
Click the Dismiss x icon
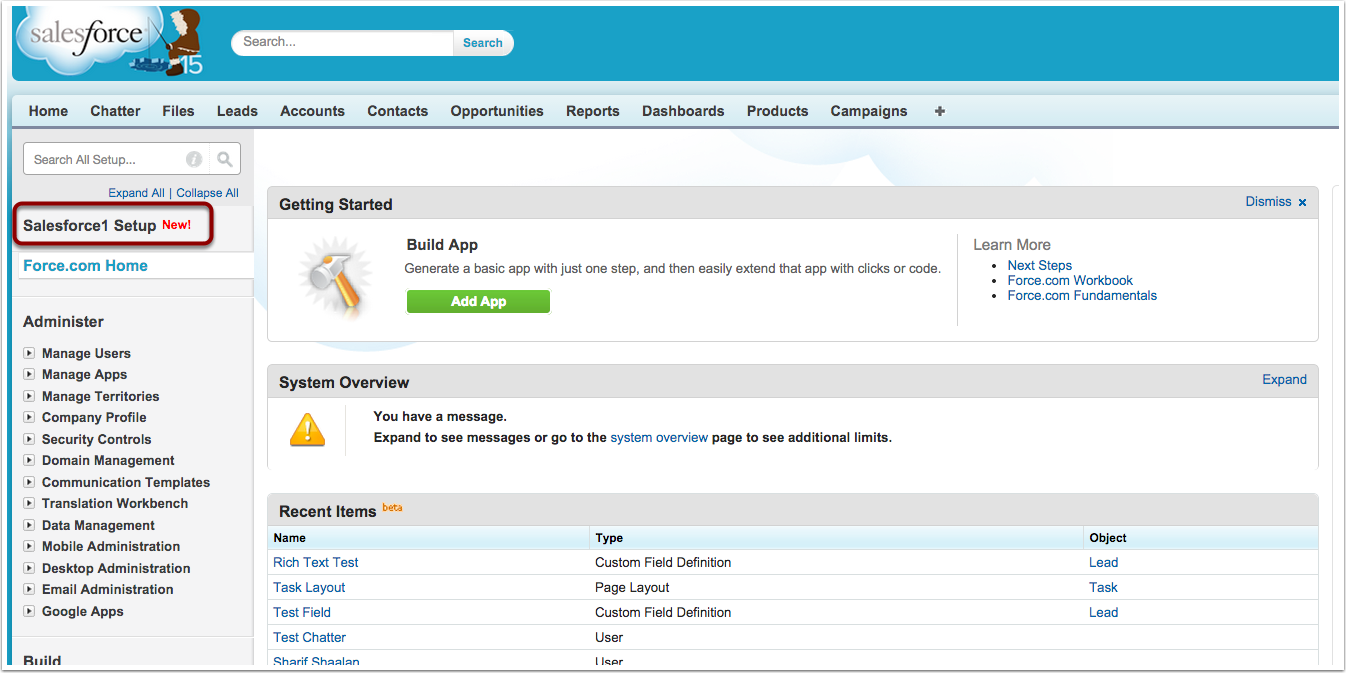1302,202
